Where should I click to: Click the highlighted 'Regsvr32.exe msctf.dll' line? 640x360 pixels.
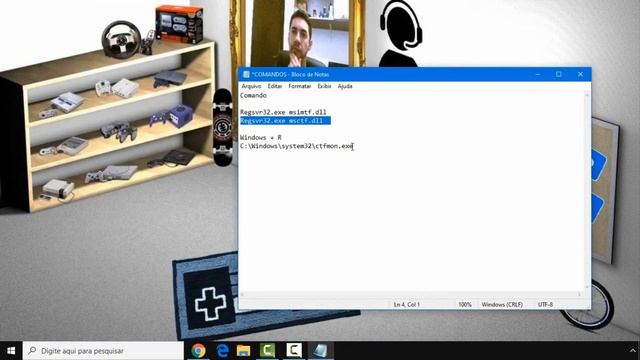[285, 121]
